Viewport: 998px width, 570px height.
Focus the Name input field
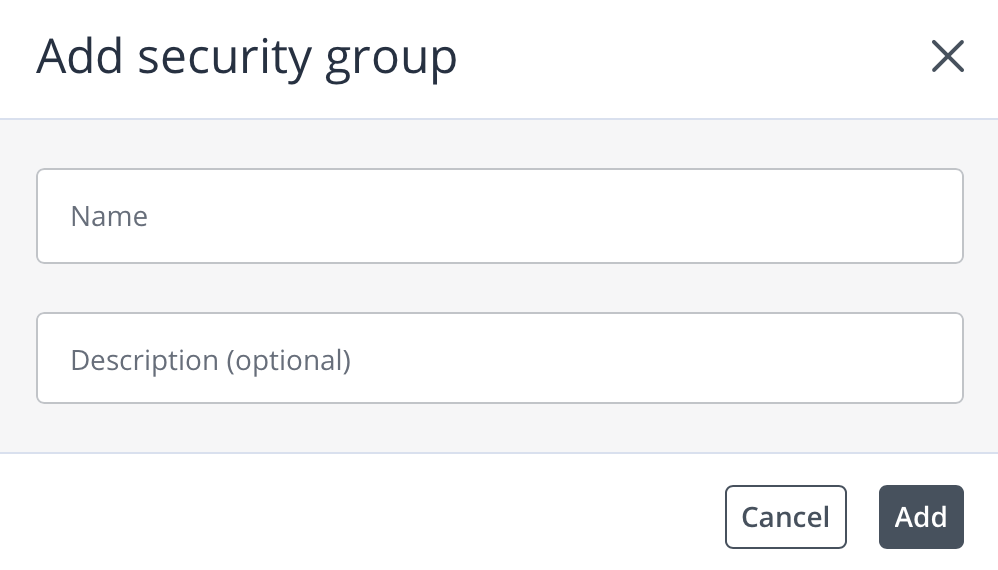pos(499,216)
